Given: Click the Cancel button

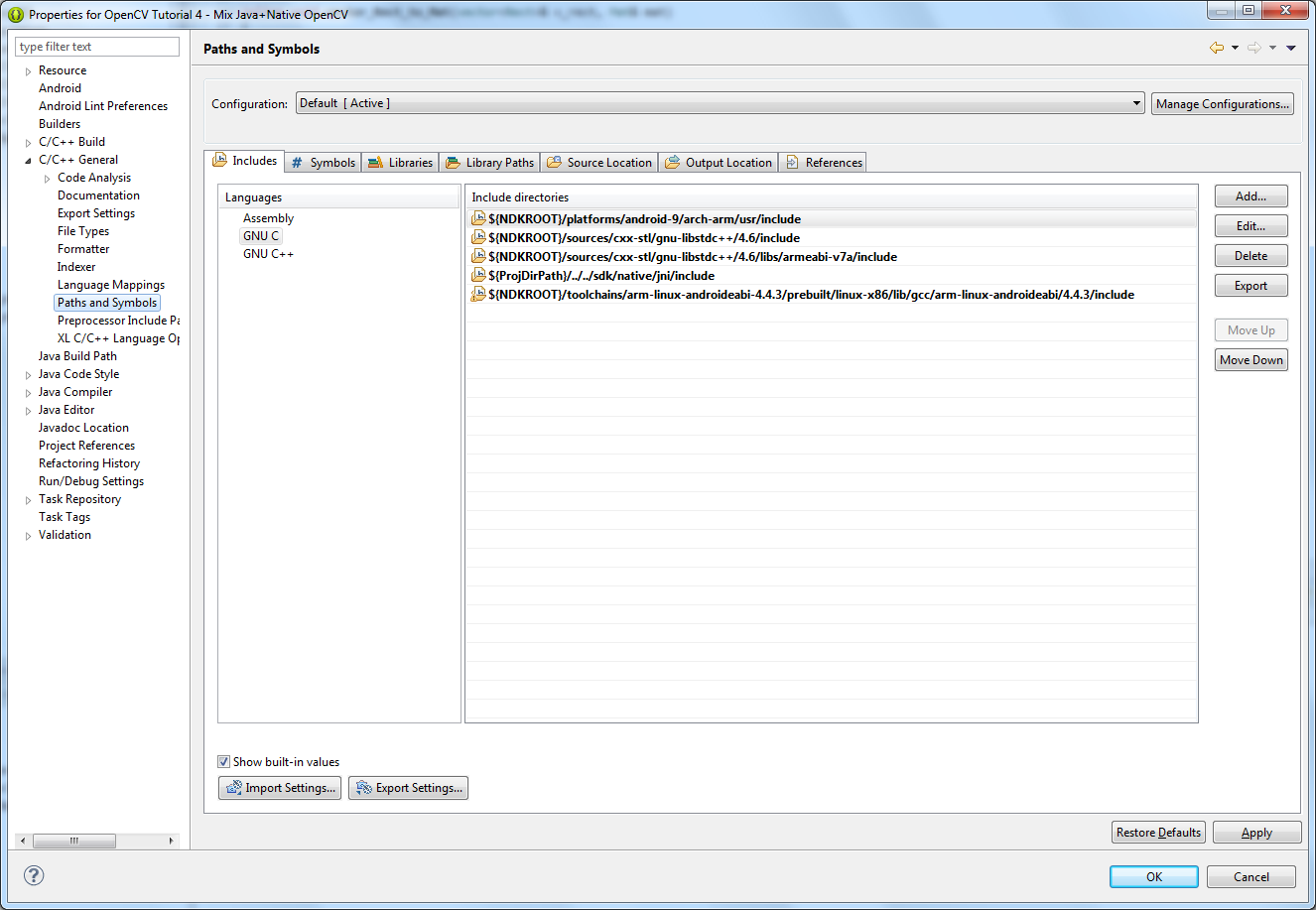Looking at the screenshot, I should pyautogui.click(x=1250, y=876).
